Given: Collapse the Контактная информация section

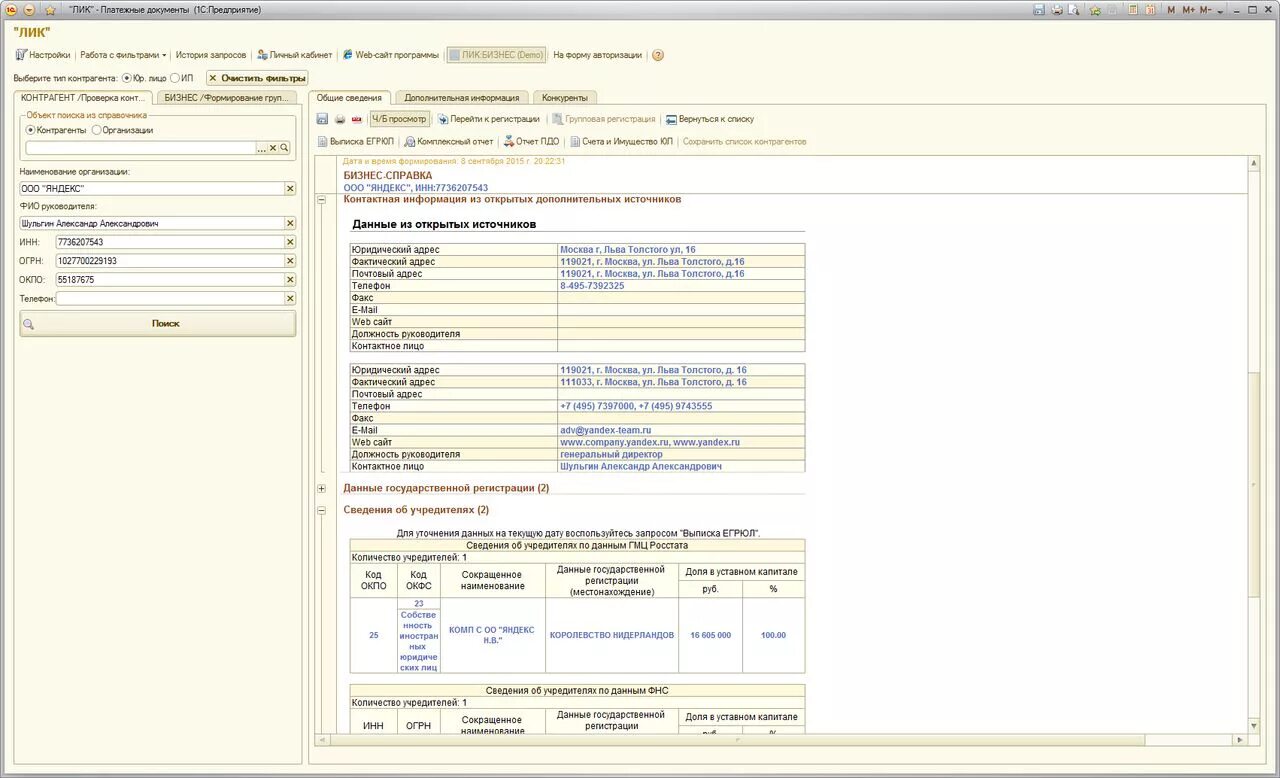Looking at the screenshot, I should point(321,200).
